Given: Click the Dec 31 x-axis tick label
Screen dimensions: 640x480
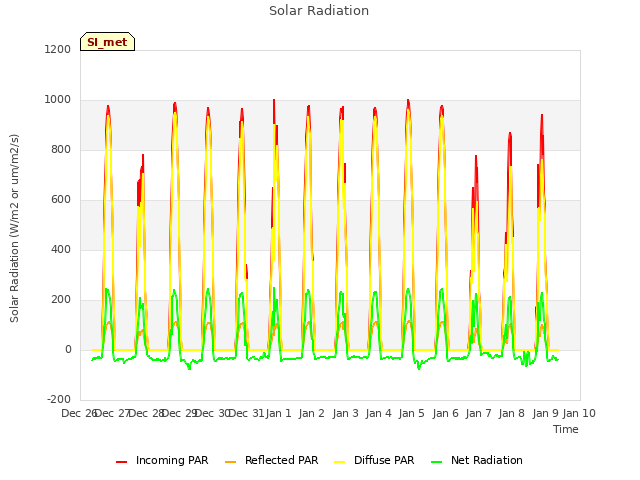Looking at the screenshot, I should point(246,413).
